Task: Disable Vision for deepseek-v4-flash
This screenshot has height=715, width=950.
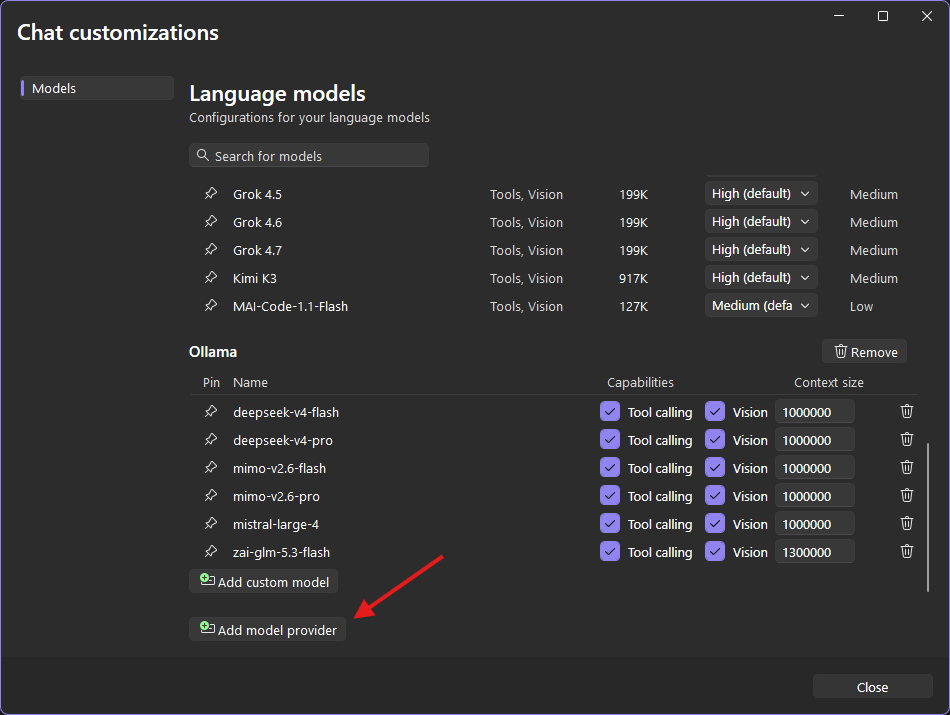Action: [715, 411]
